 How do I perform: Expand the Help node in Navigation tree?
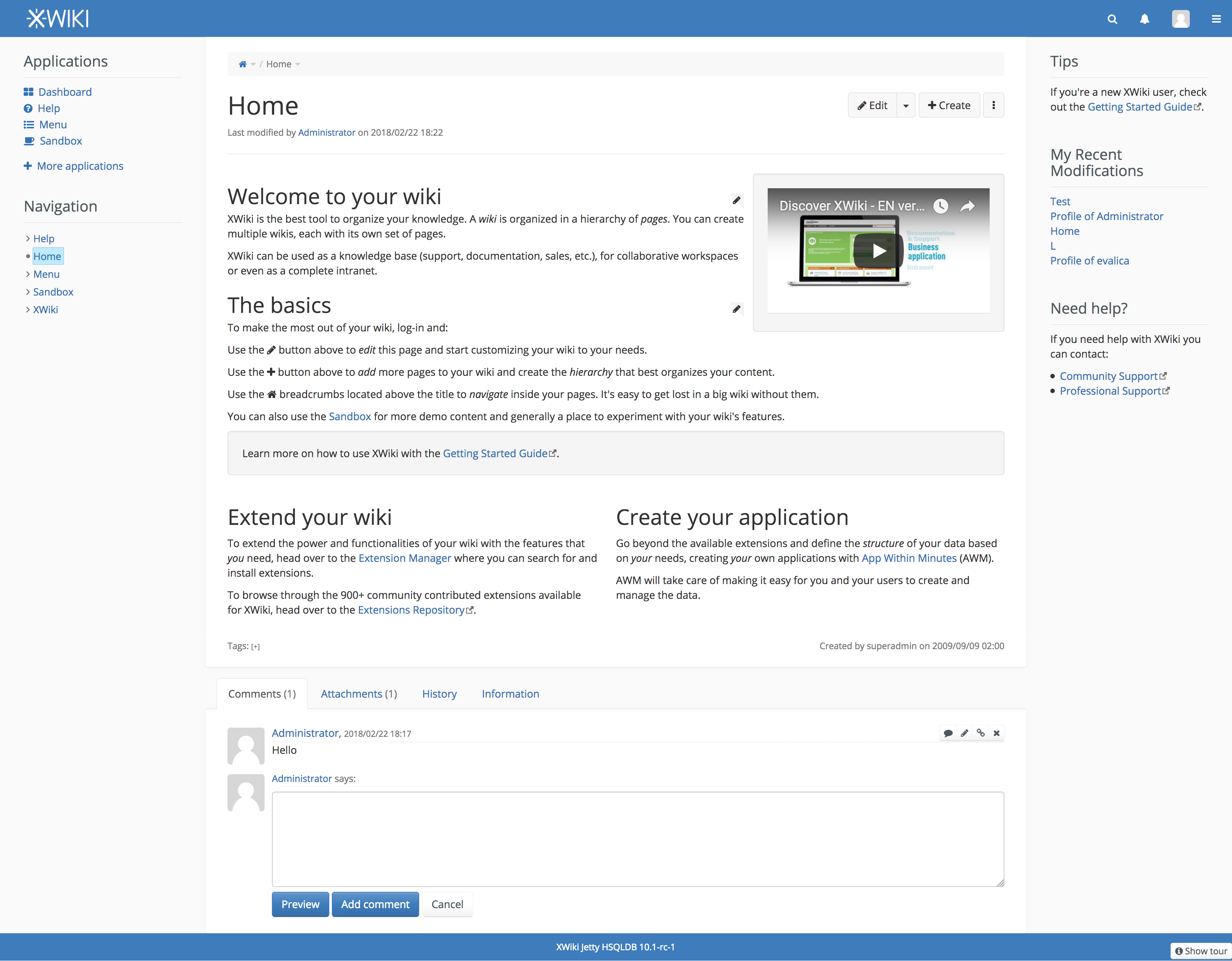28,239
